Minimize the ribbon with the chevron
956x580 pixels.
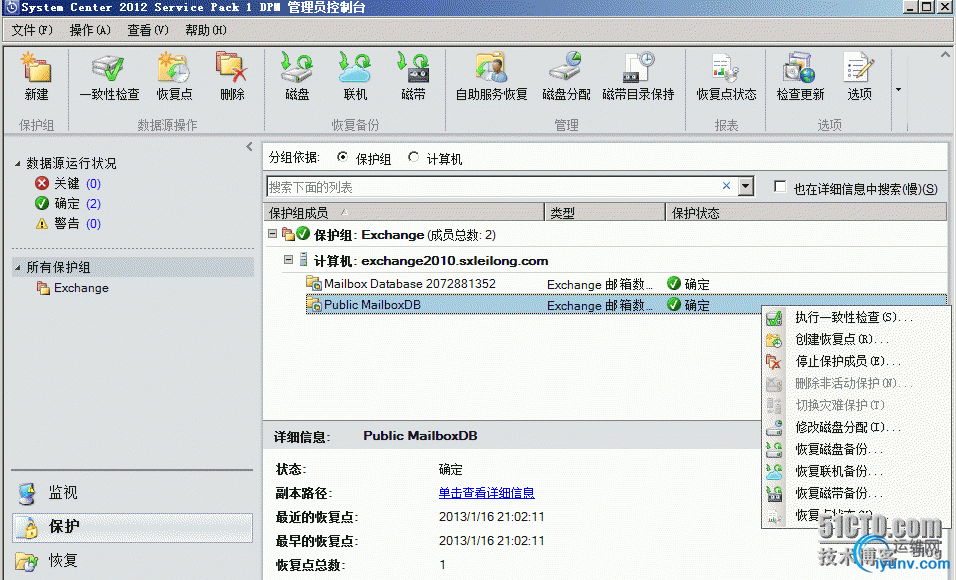[x=945, y=54]
